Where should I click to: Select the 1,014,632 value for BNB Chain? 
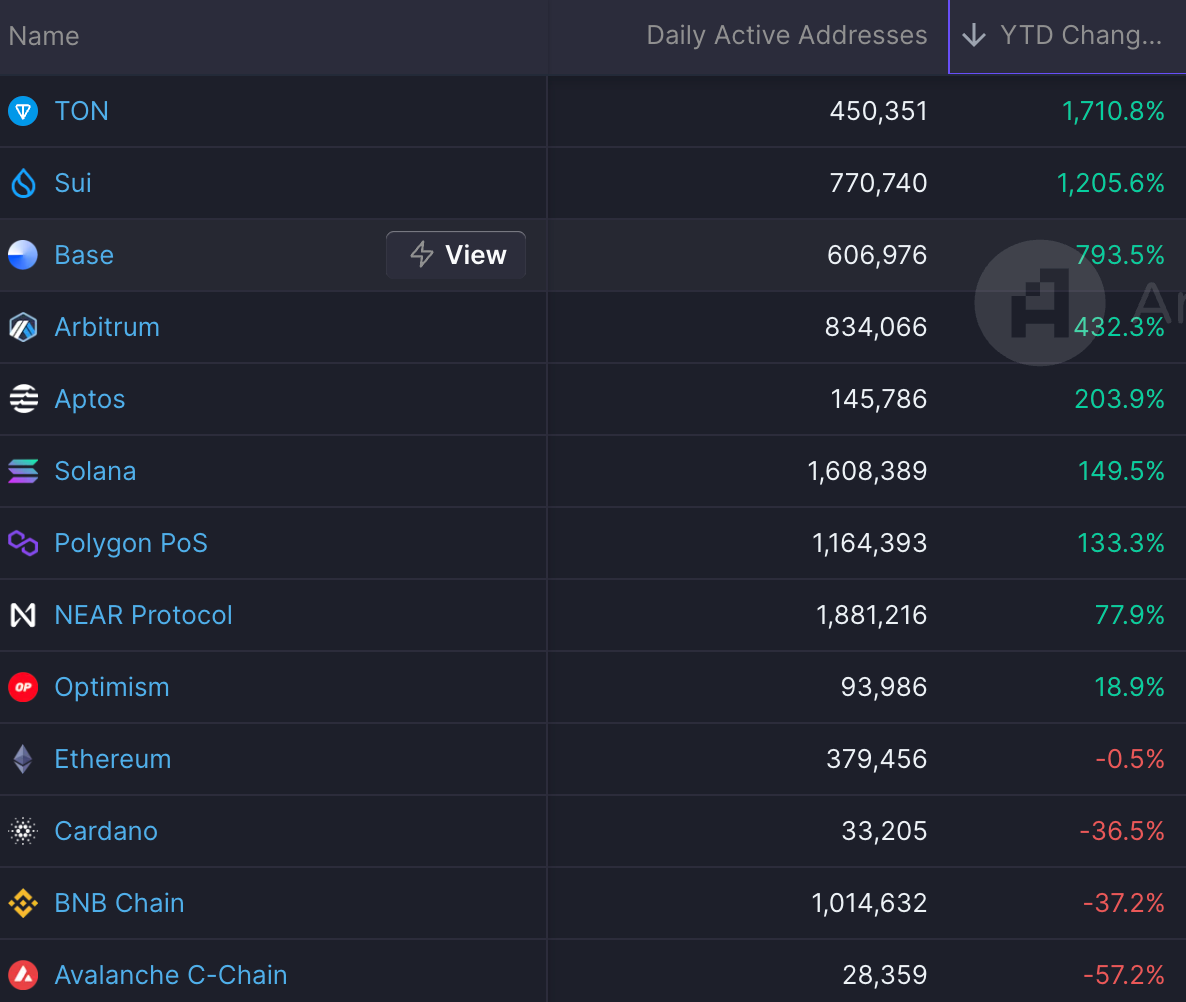point(869,903)
